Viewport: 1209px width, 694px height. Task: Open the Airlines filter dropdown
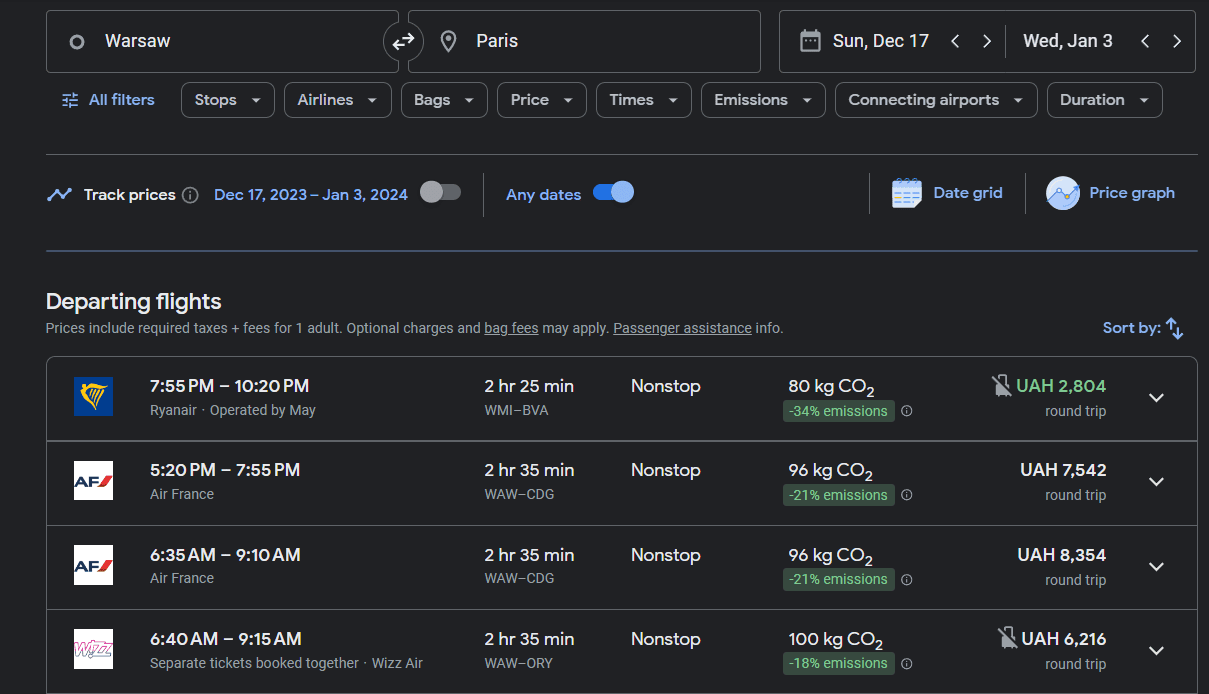(x=337, y=99)
